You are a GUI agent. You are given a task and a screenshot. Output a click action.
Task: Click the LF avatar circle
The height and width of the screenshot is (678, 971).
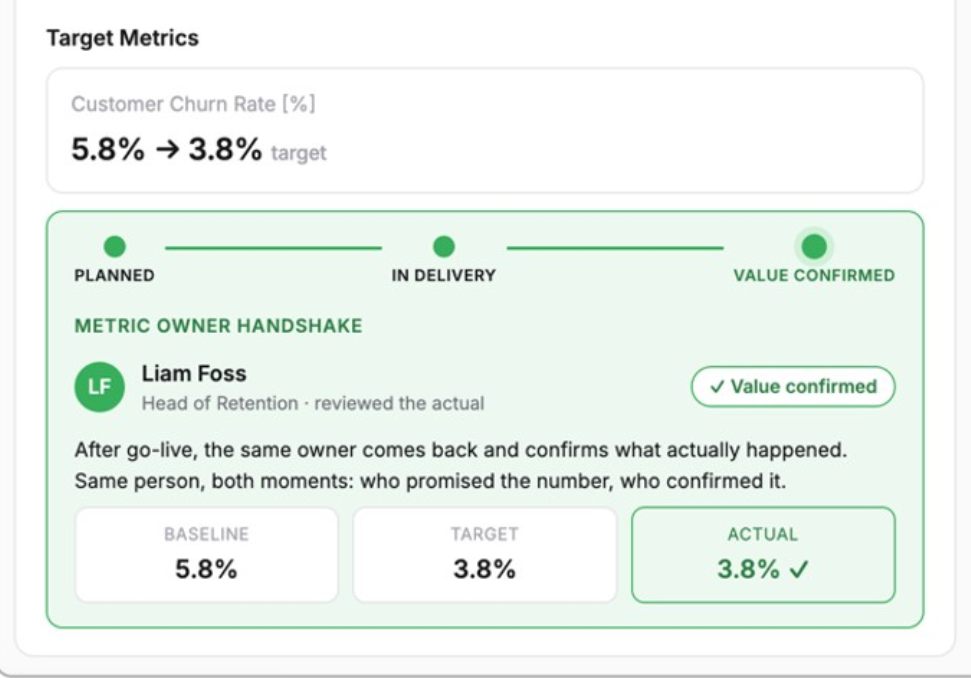click(x=99, y=387)
